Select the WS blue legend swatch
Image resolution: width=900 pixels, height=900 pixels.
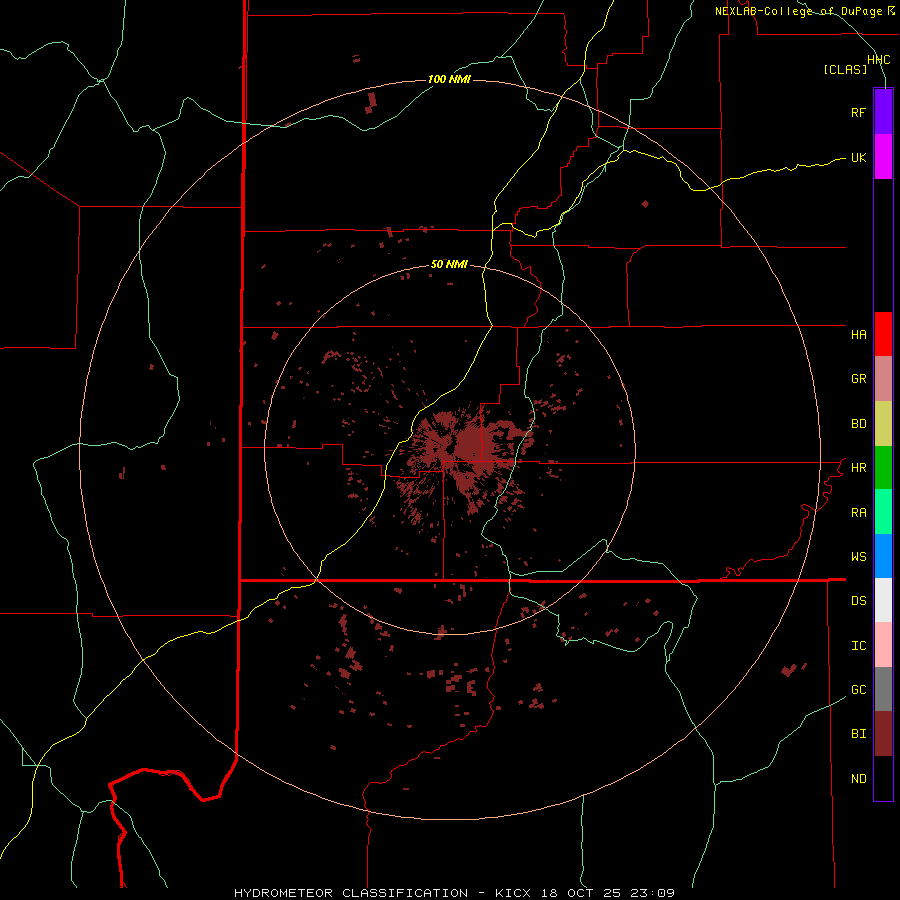tap(883, 556)
